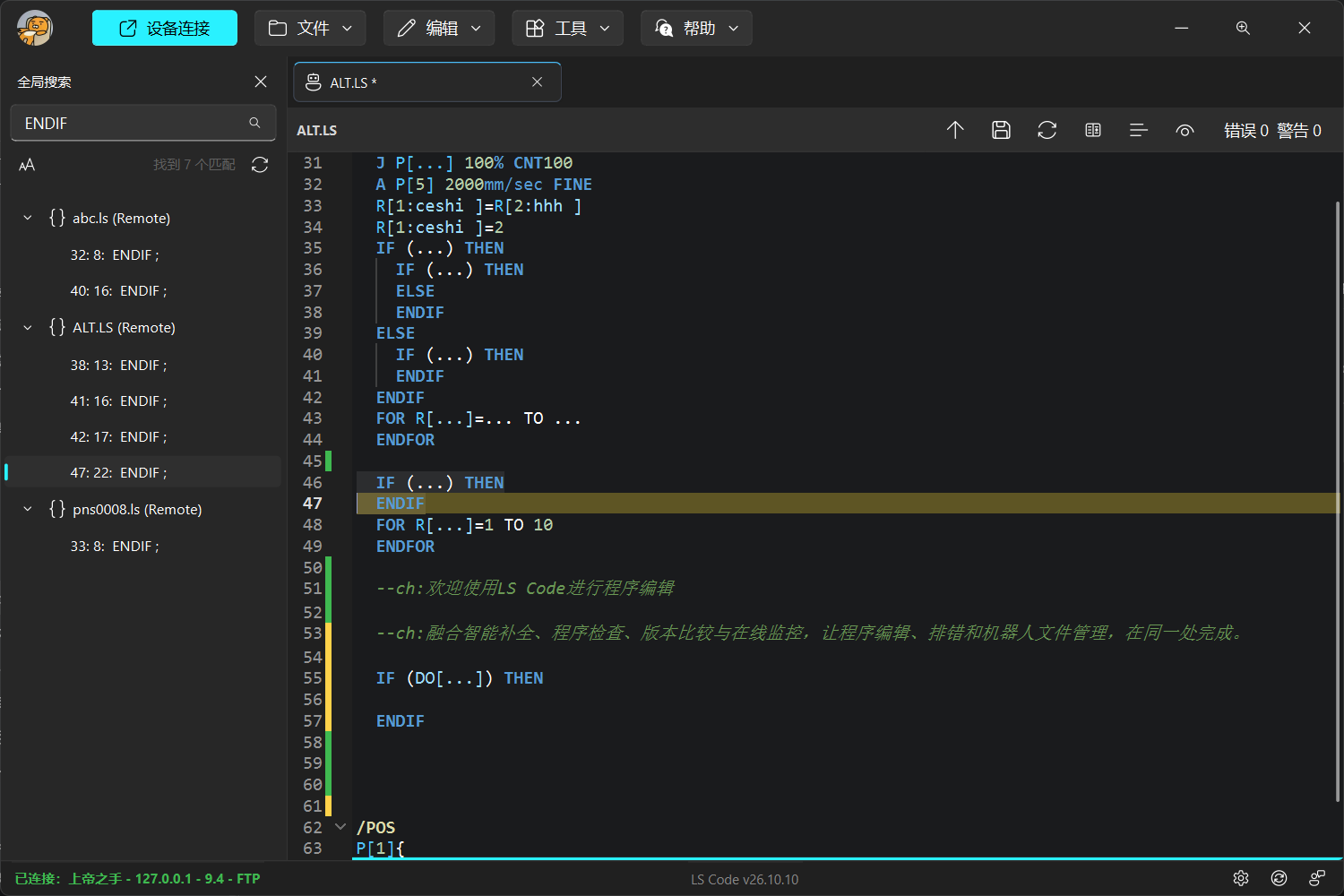Click the 错误 0 error counter

point(1246,131)
